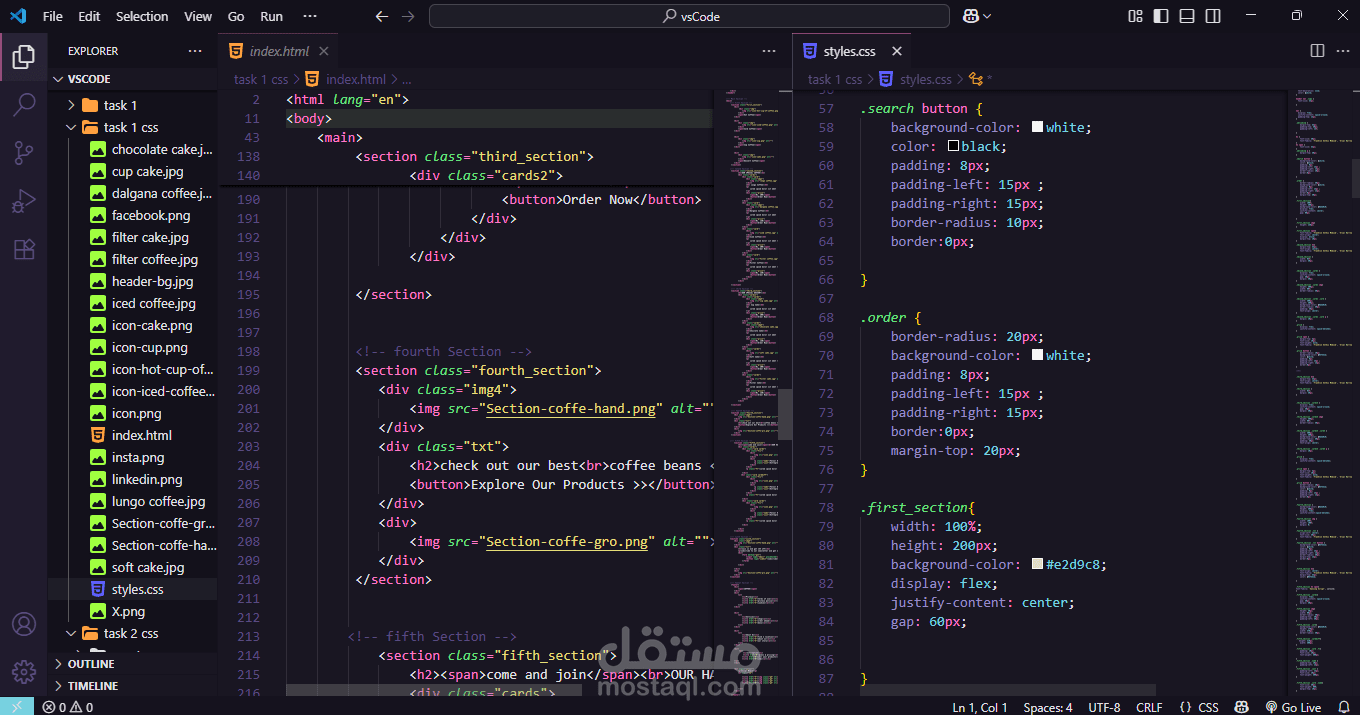Open the Manage gear settings
The width and height of the screenshot is (1360, 715).
[24, 671]
